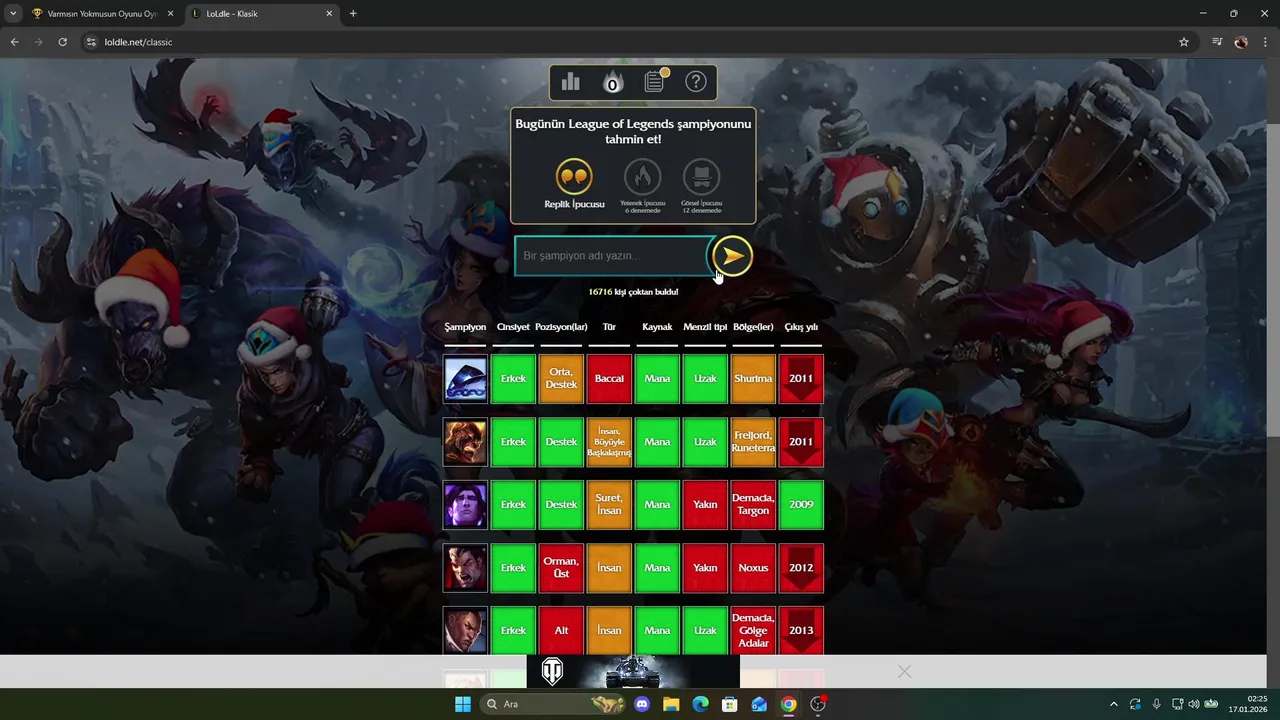1280x720 pixels.
Task: Click the orange Orta, Destek position cell
Action: click(x=561, y=379)
